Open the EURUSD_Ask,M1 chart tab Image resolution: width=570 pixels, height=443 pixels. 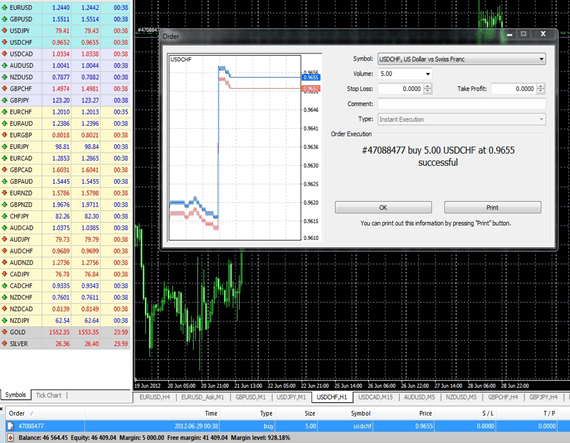(x=202, y=397)
